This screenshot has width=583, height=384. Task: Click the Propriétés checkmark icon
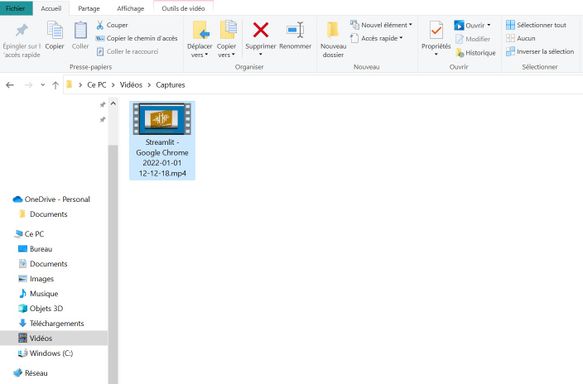coord(436,30)
